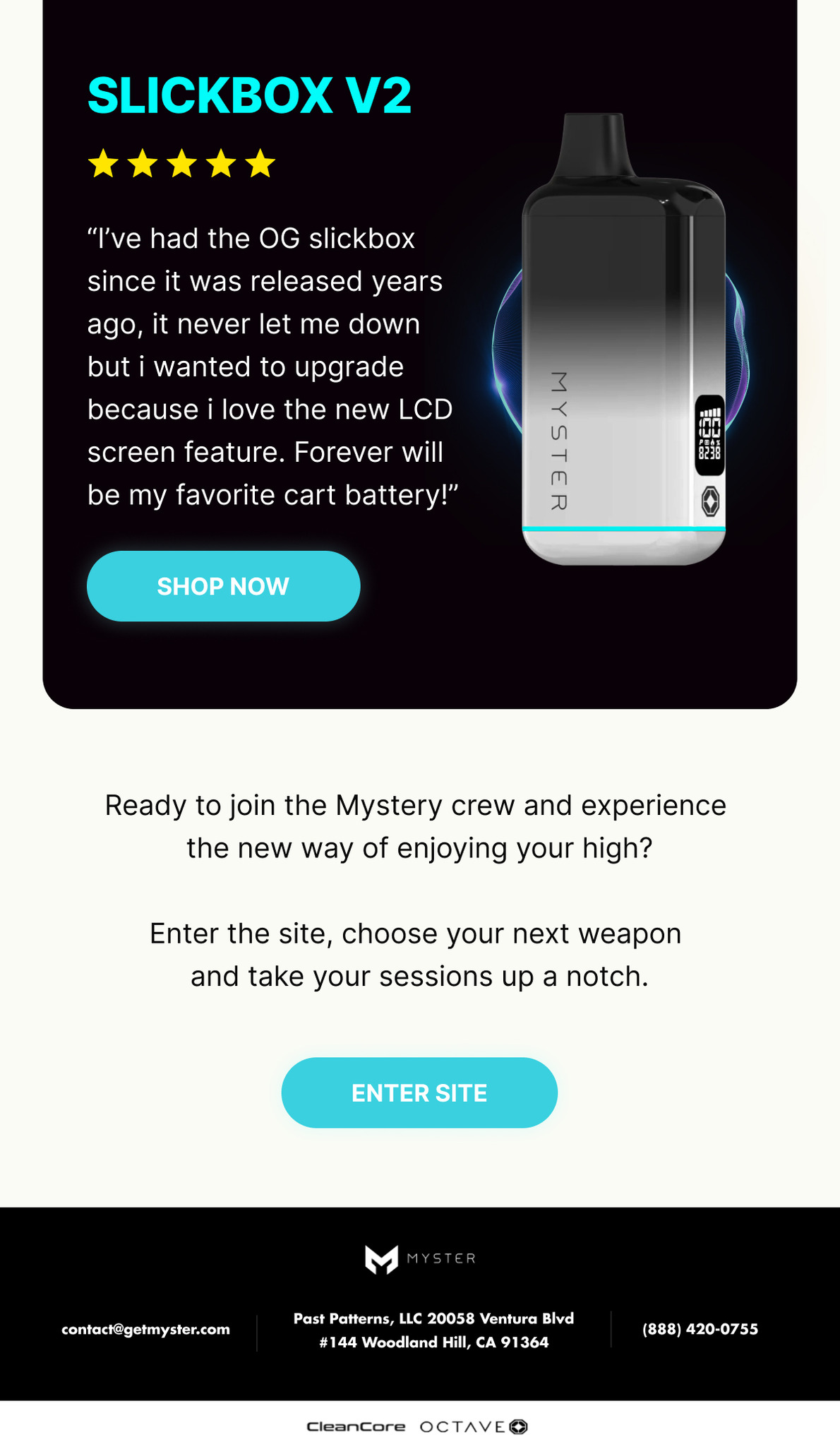Screen dimensions: 840x1454
Task: Click the Past Patterns, LLC address text
Action: pos(433,1330)
